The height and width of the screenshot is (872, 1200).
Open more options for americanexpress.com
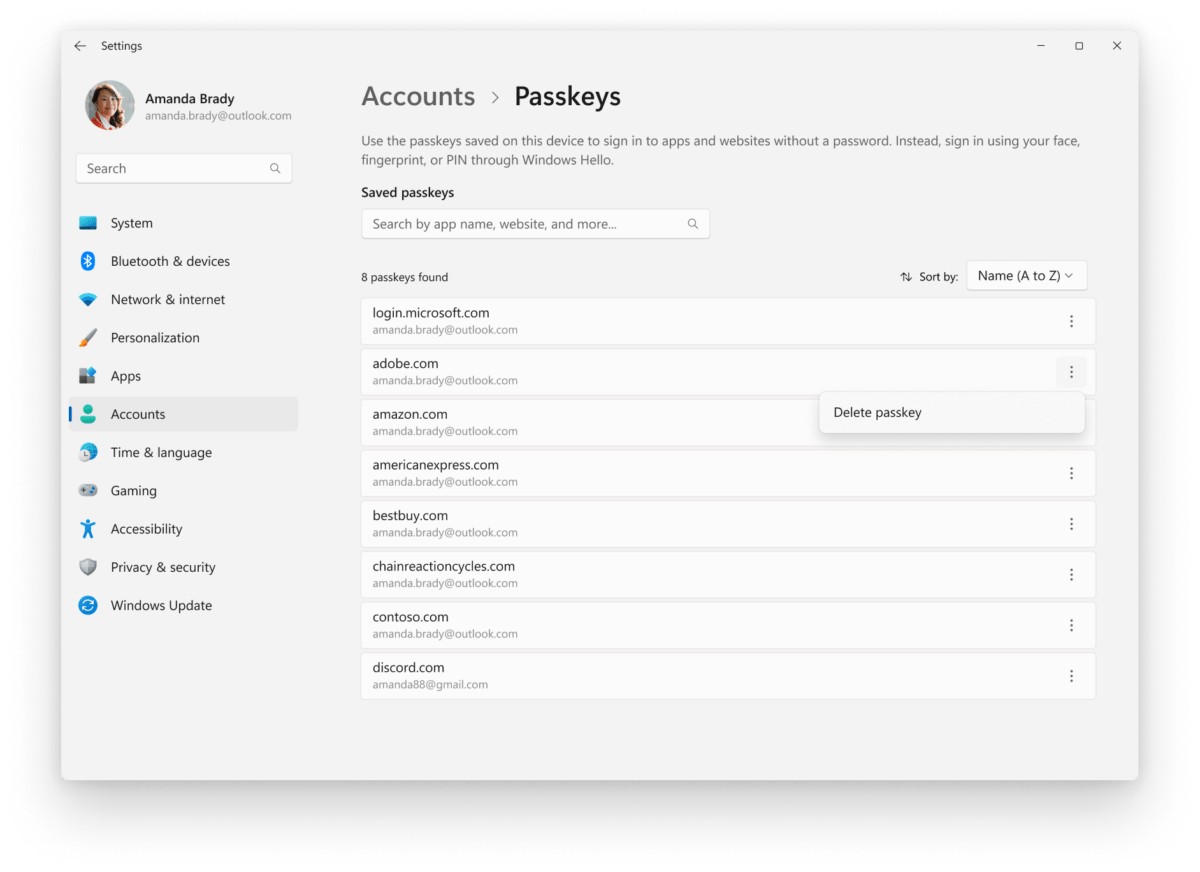tap(1071, 473)
